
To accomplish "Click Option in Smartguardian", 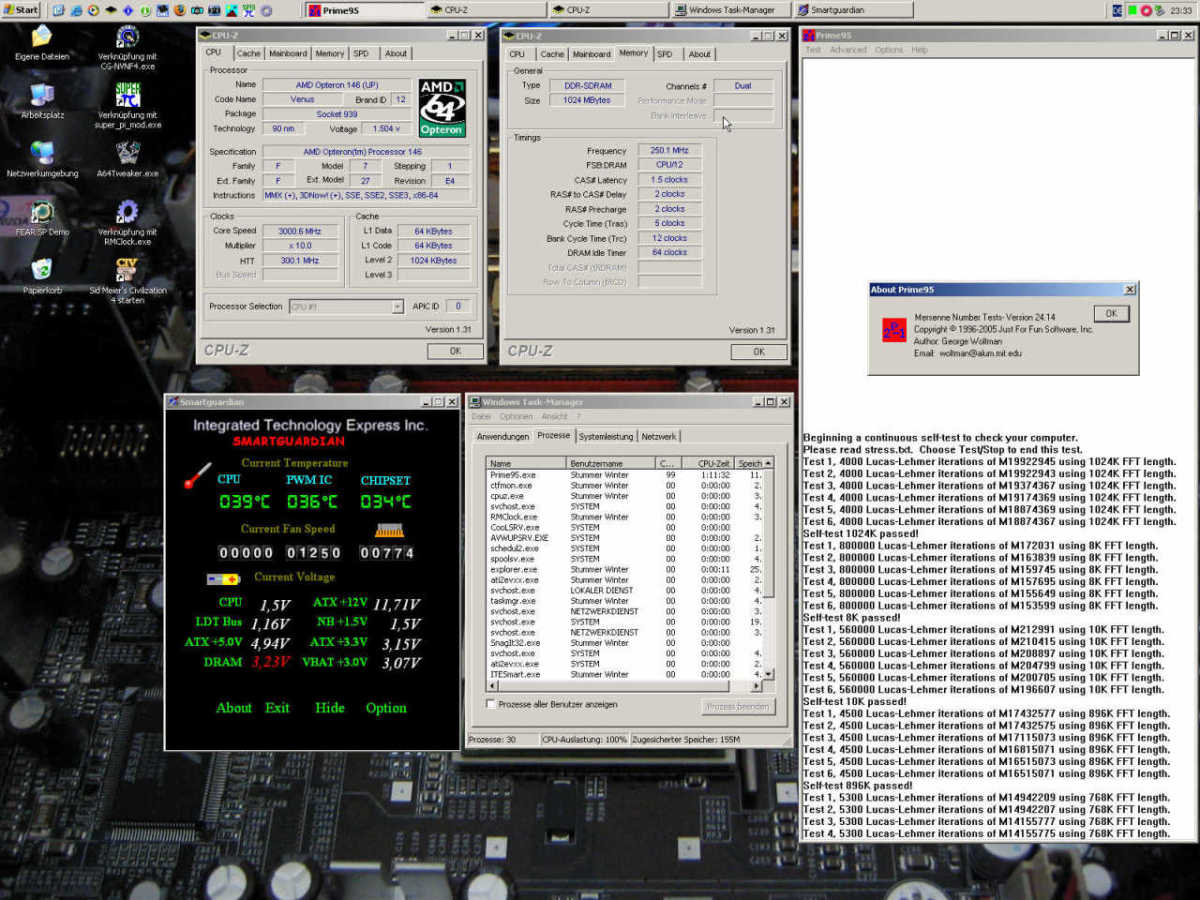I will tap(386, 708).
